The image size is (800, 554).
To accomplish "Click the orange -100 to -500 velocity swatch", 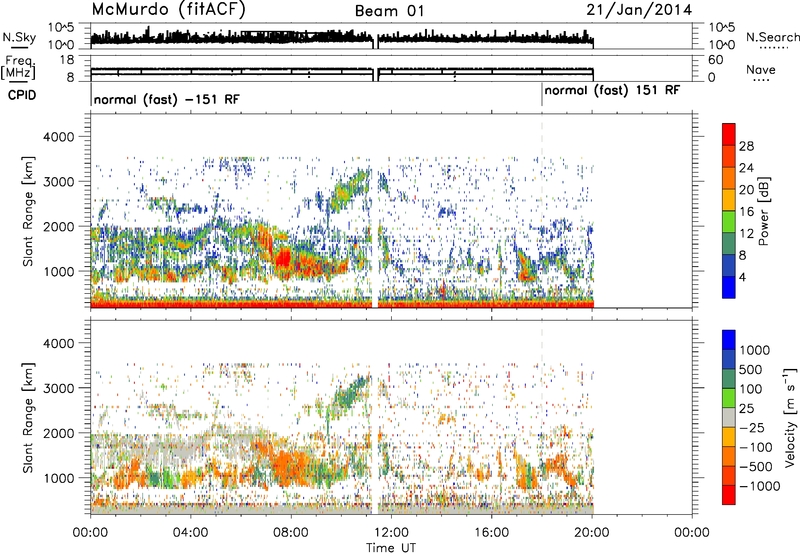I will coord(729,456).
